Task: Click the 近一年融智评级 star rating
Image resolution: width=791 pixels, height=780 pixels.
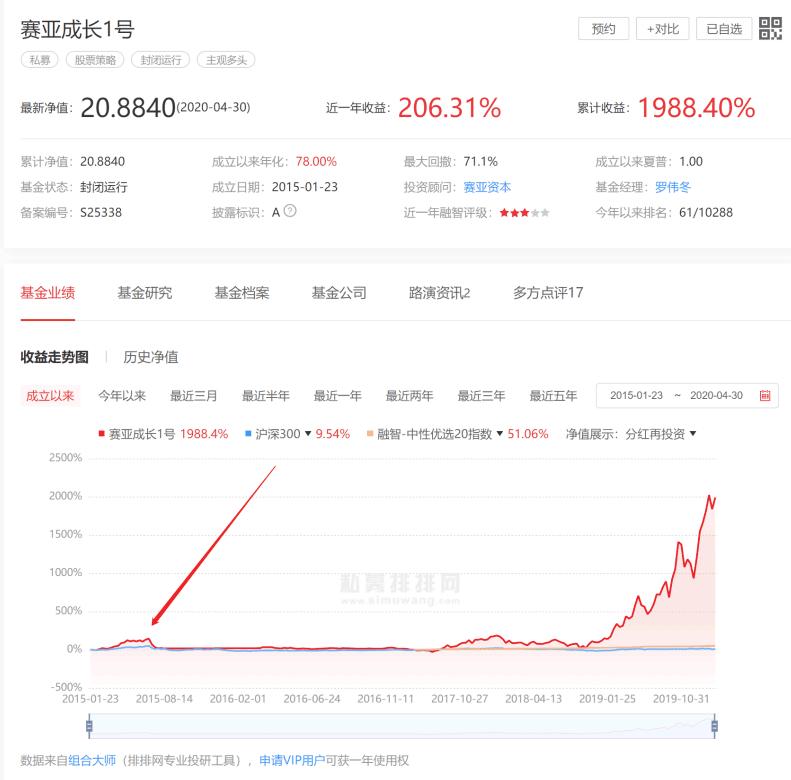Action: pos(524,213)
